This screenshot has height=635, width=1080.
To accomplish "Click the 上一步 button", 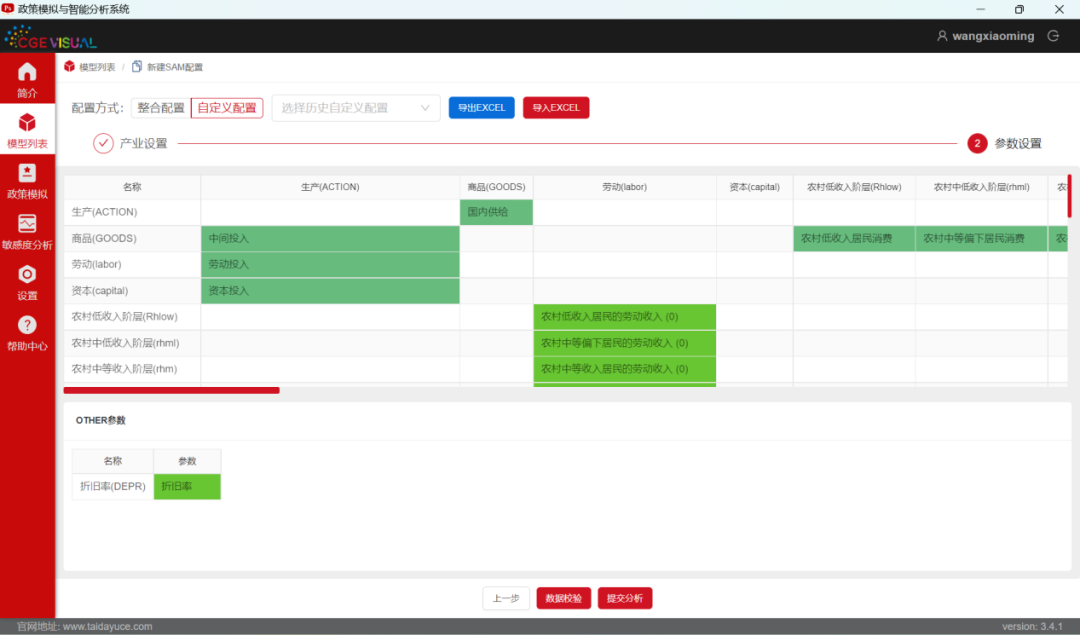I will tap(506, 598).
